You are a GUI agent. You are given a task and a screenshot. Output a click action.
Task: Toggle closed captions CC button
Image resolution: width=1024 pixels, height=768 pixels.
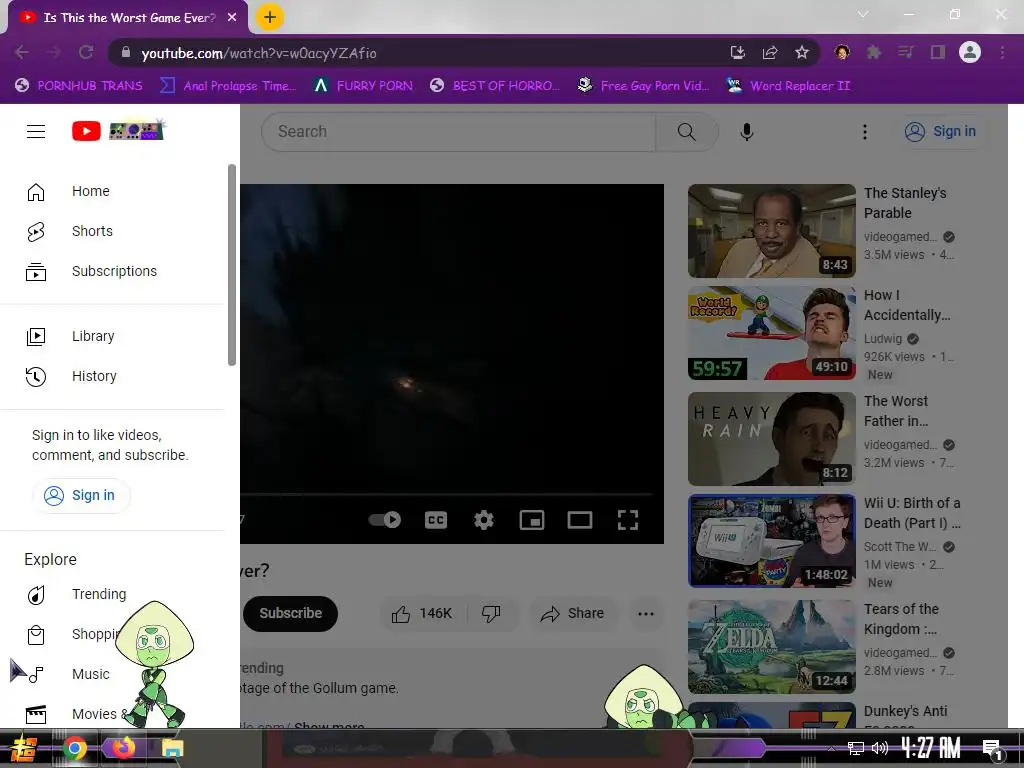[436, 520]
